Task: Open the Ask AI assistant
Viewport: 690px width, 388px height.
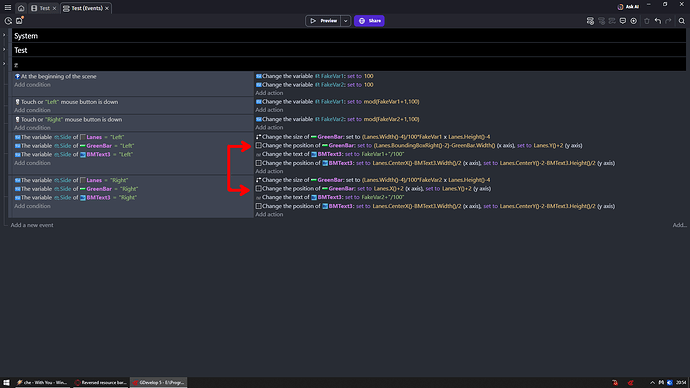Action: tap(628, 7)
